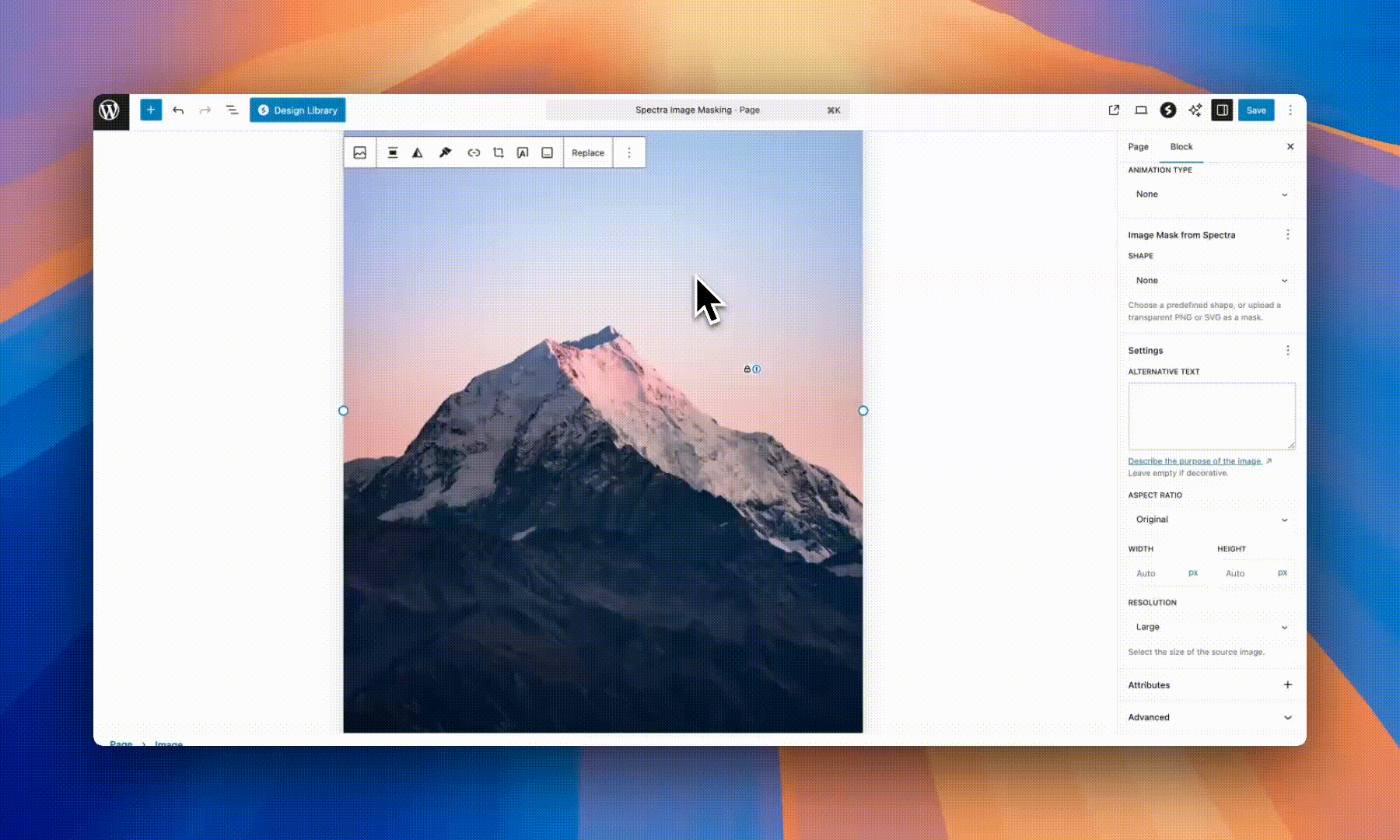Switch to the Page tab
Viewport: 1400px width, 840px height.
[1138, 147]
